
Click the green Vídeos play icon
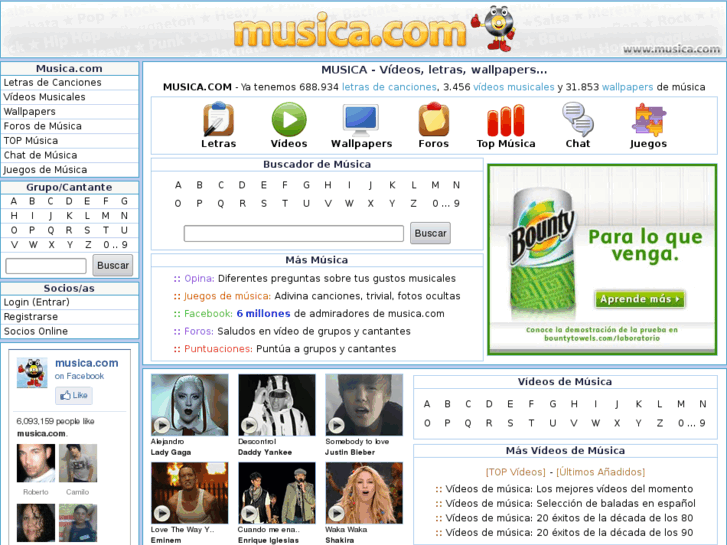click(289, 119)
